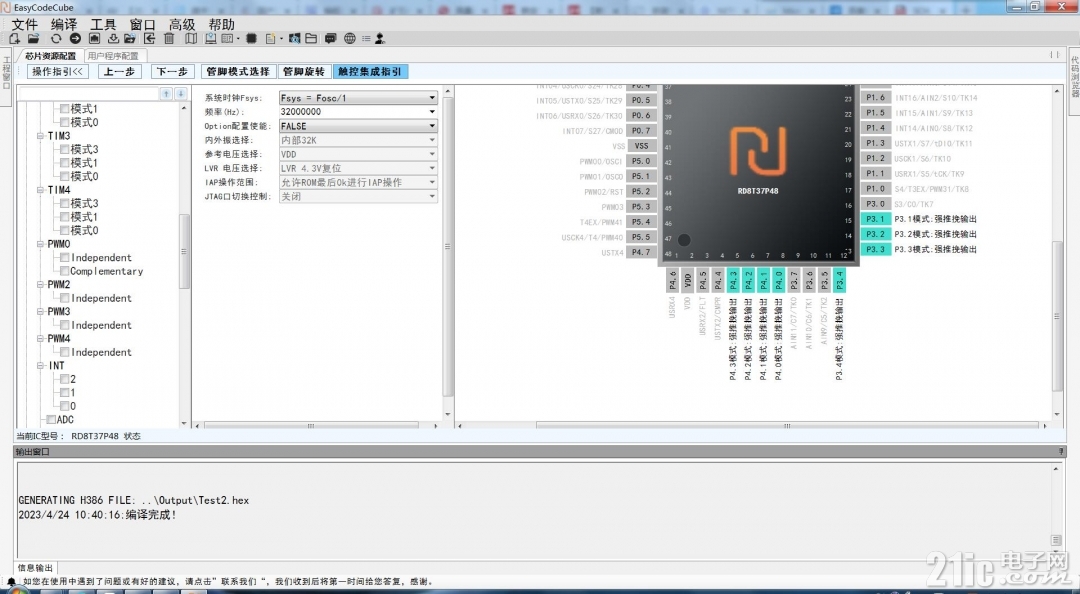
Task: Click the up arrow search-previous button
Action: (166, 94)
